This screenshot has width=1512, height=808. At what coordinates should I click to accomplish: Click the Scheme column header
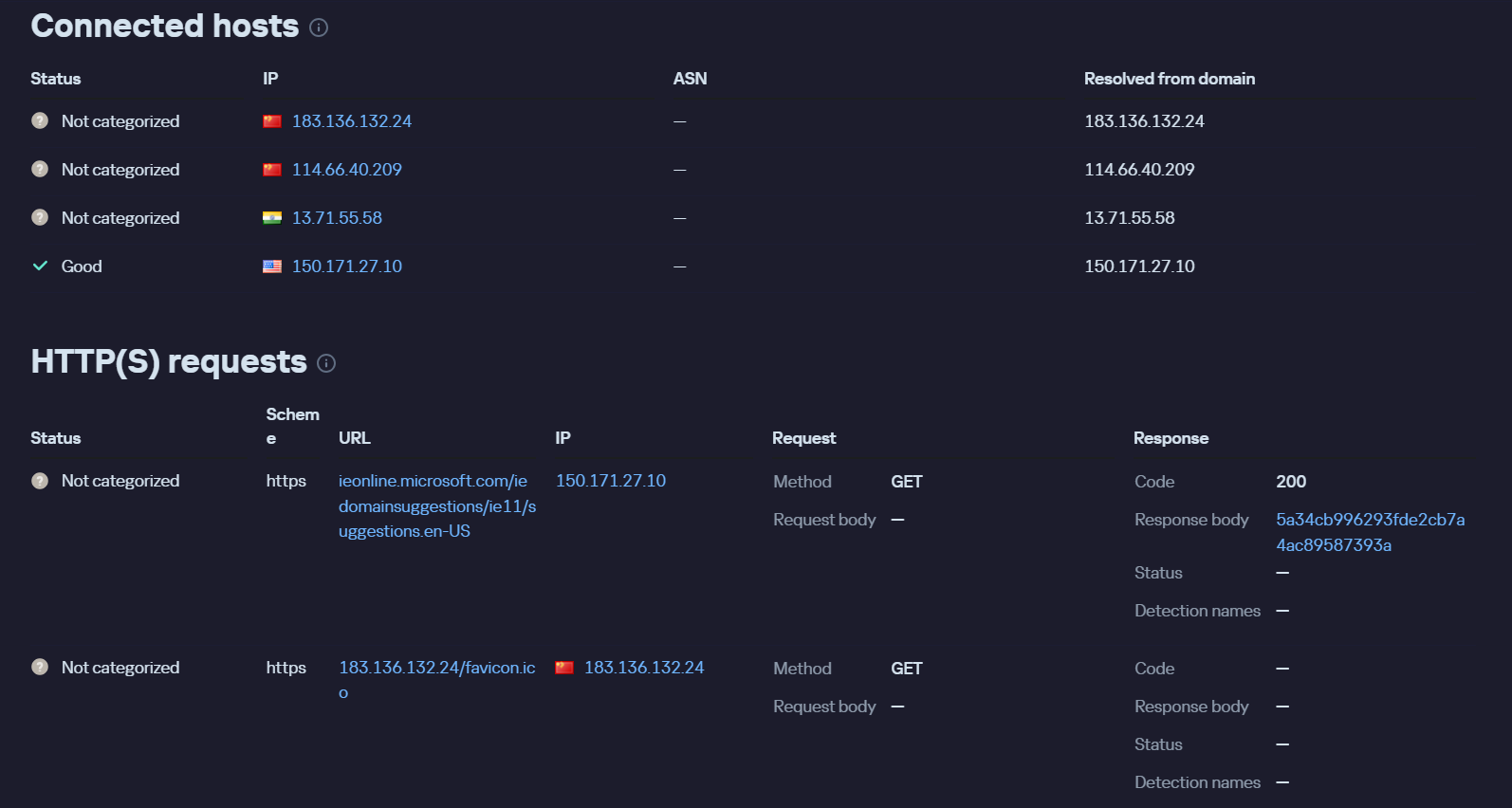[293, 426]
